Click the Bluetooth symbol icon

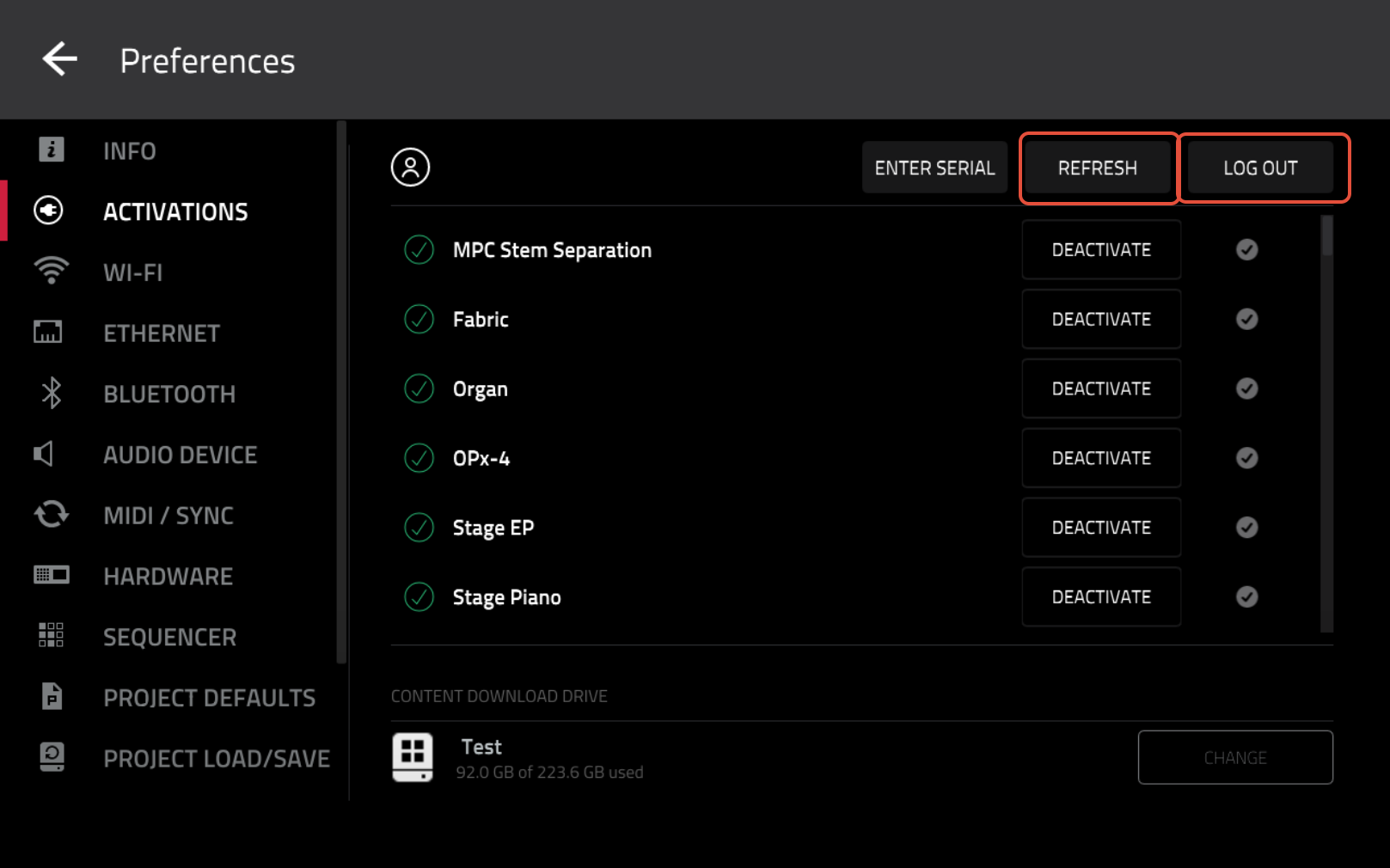pyautogui.click(x=52, y=393)
